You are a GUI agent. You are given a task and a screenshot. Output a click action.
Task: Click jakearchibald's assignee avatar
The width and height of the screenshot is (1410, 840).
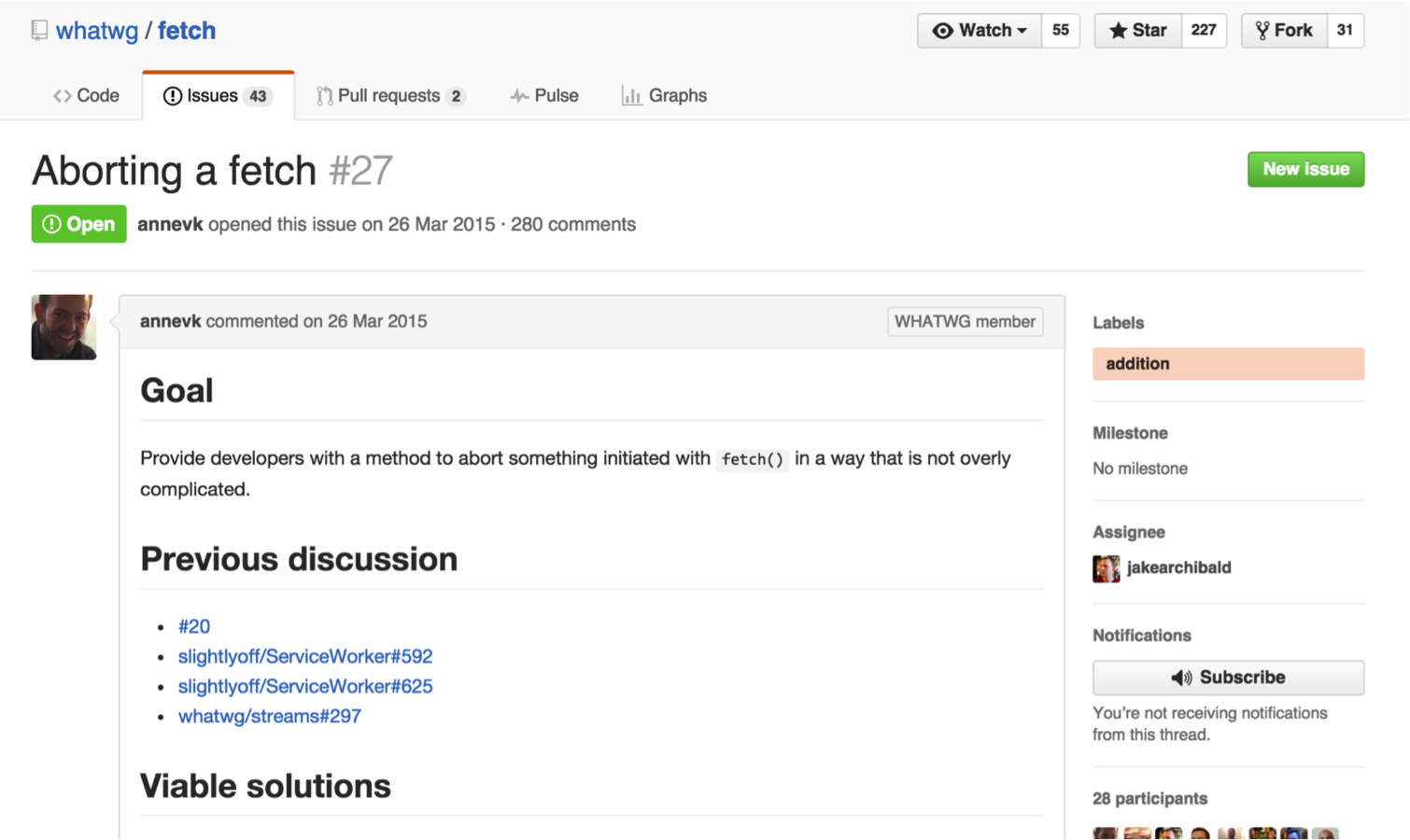1106,568
